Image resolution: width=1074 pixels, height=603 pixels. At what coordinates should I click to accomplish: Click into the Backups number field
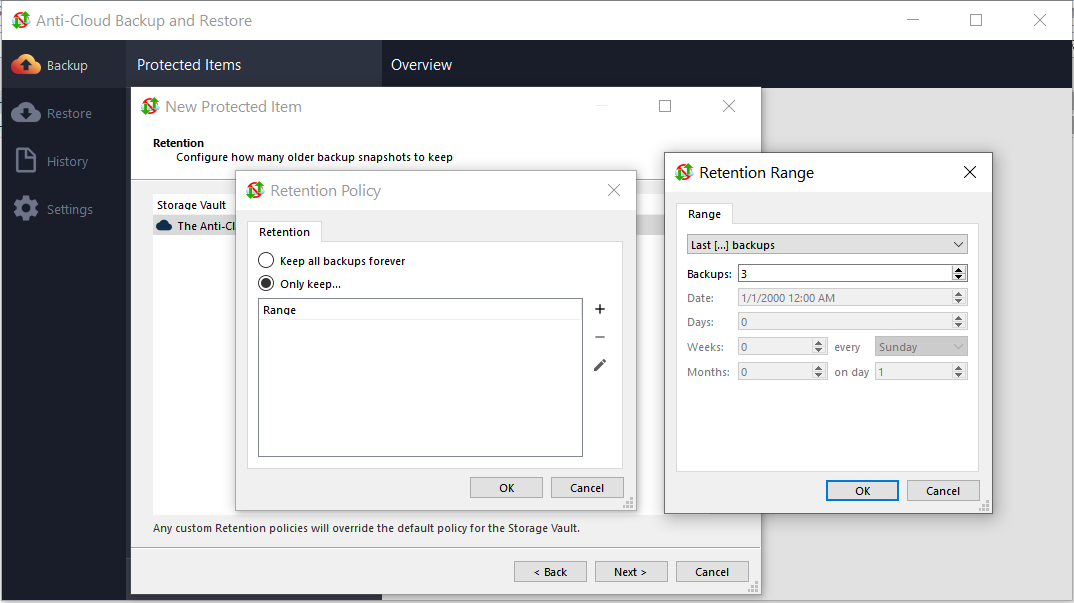pos(845,273)
